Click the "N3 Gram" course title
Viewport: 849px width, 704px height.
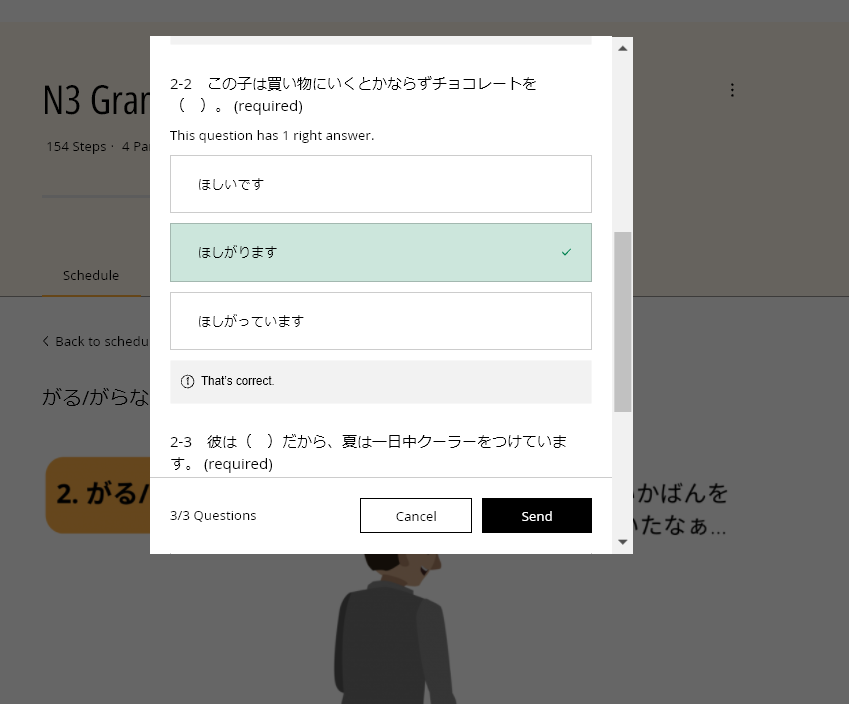click(96, 100)
